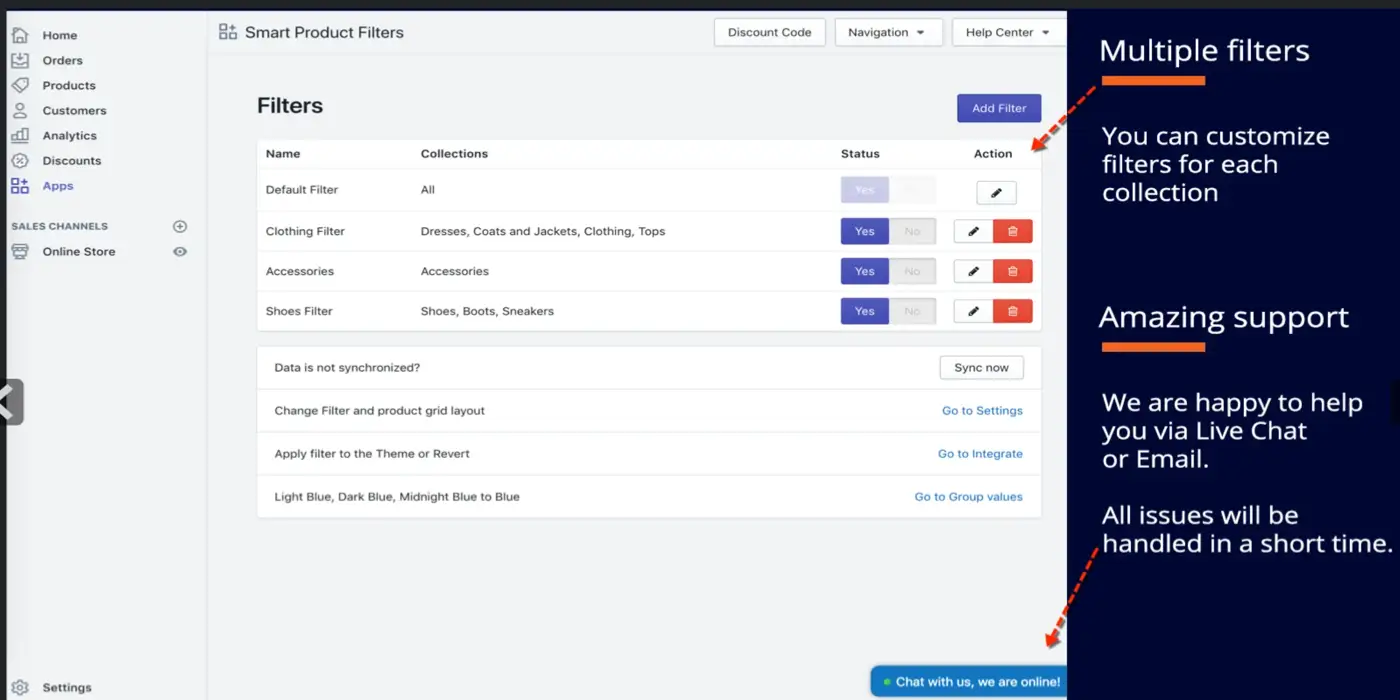
Task: Open Products in the sidebar
Action: tap(69, 86)
